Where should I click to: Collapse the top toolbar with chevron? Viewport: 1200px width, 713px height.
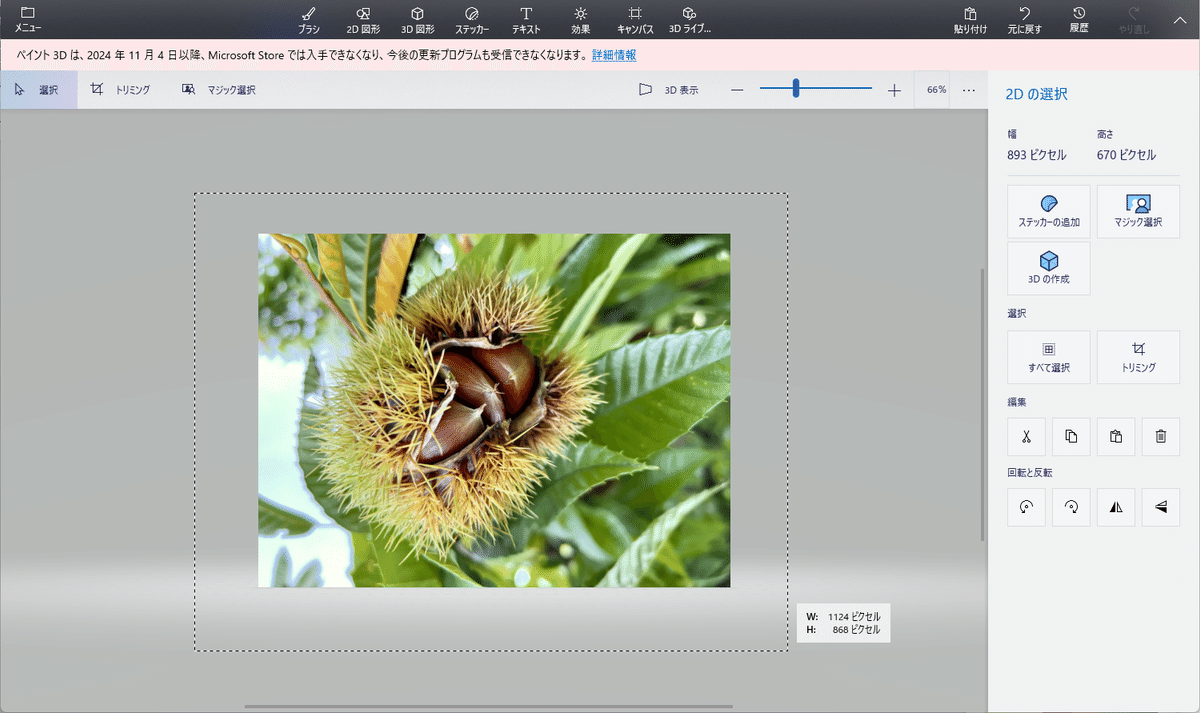1178,19
